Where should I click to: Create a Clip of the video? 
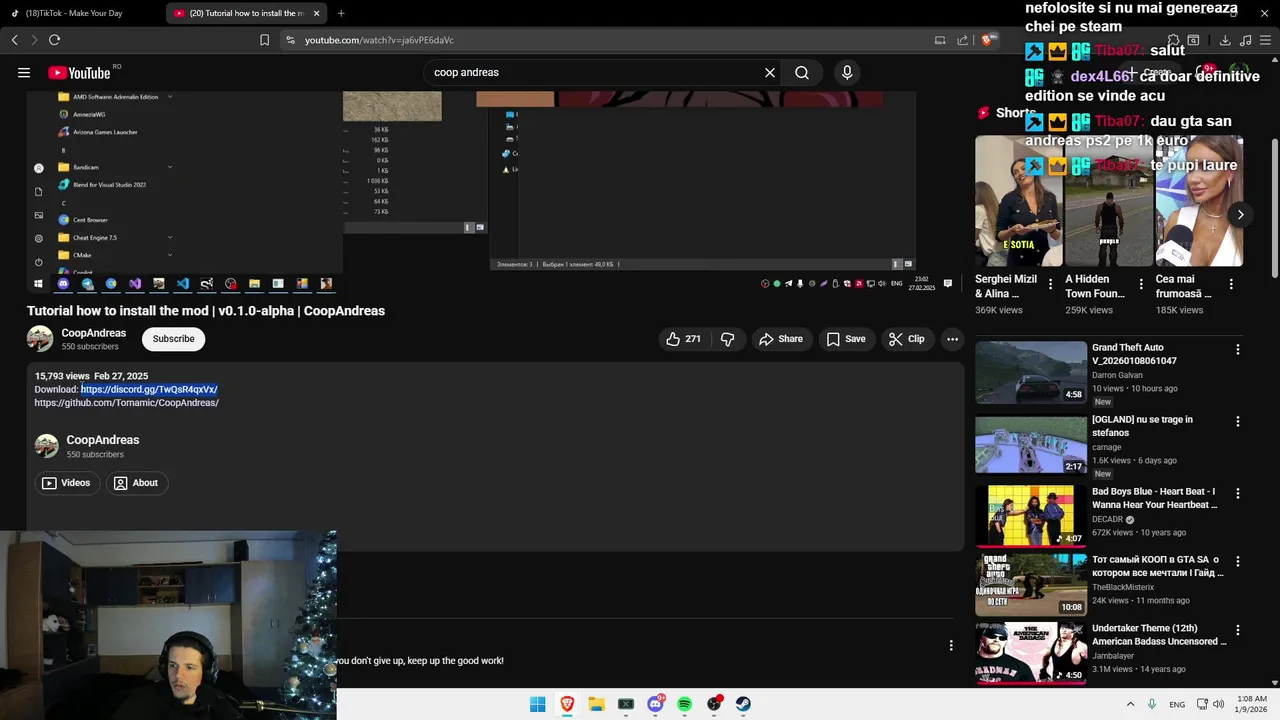tap(907, 339)
